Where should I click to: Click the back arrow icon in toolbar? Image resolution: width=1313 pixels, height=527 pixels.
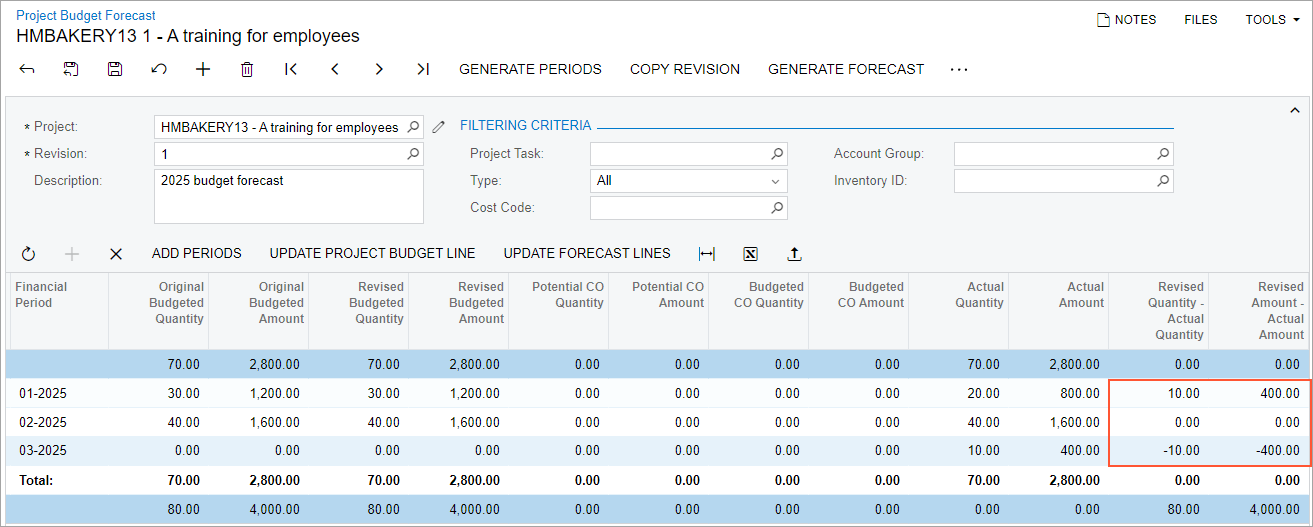point(27,69)
